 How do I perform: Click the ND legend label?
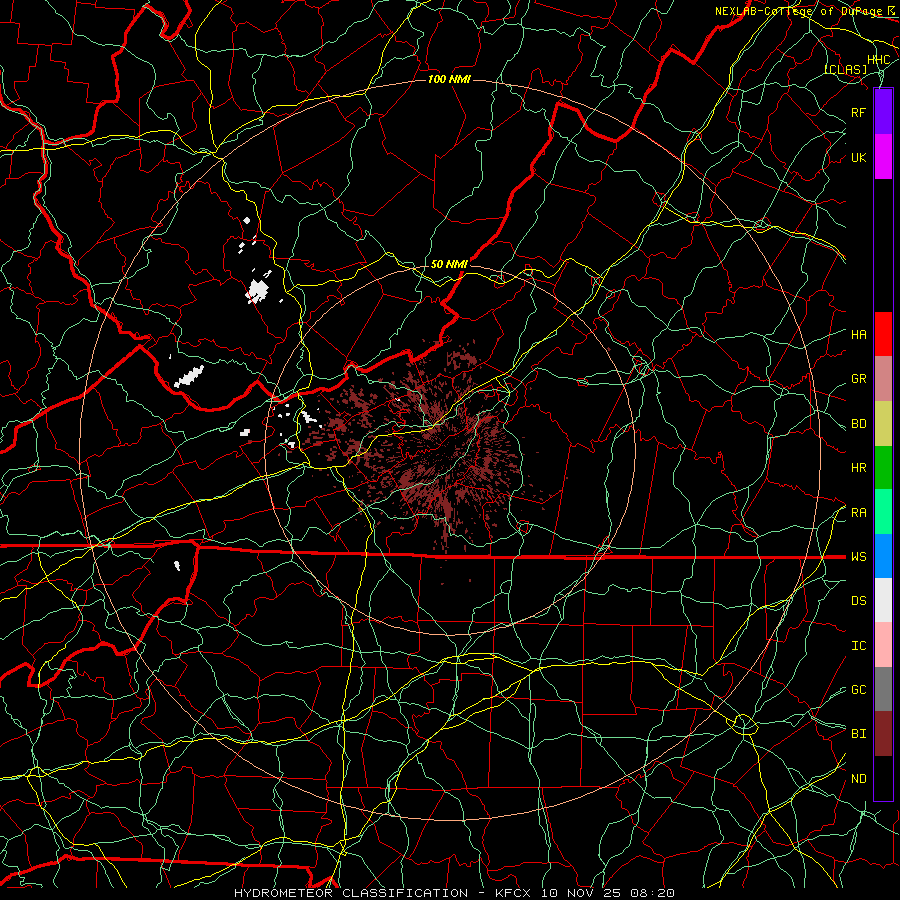click(859, 779)
